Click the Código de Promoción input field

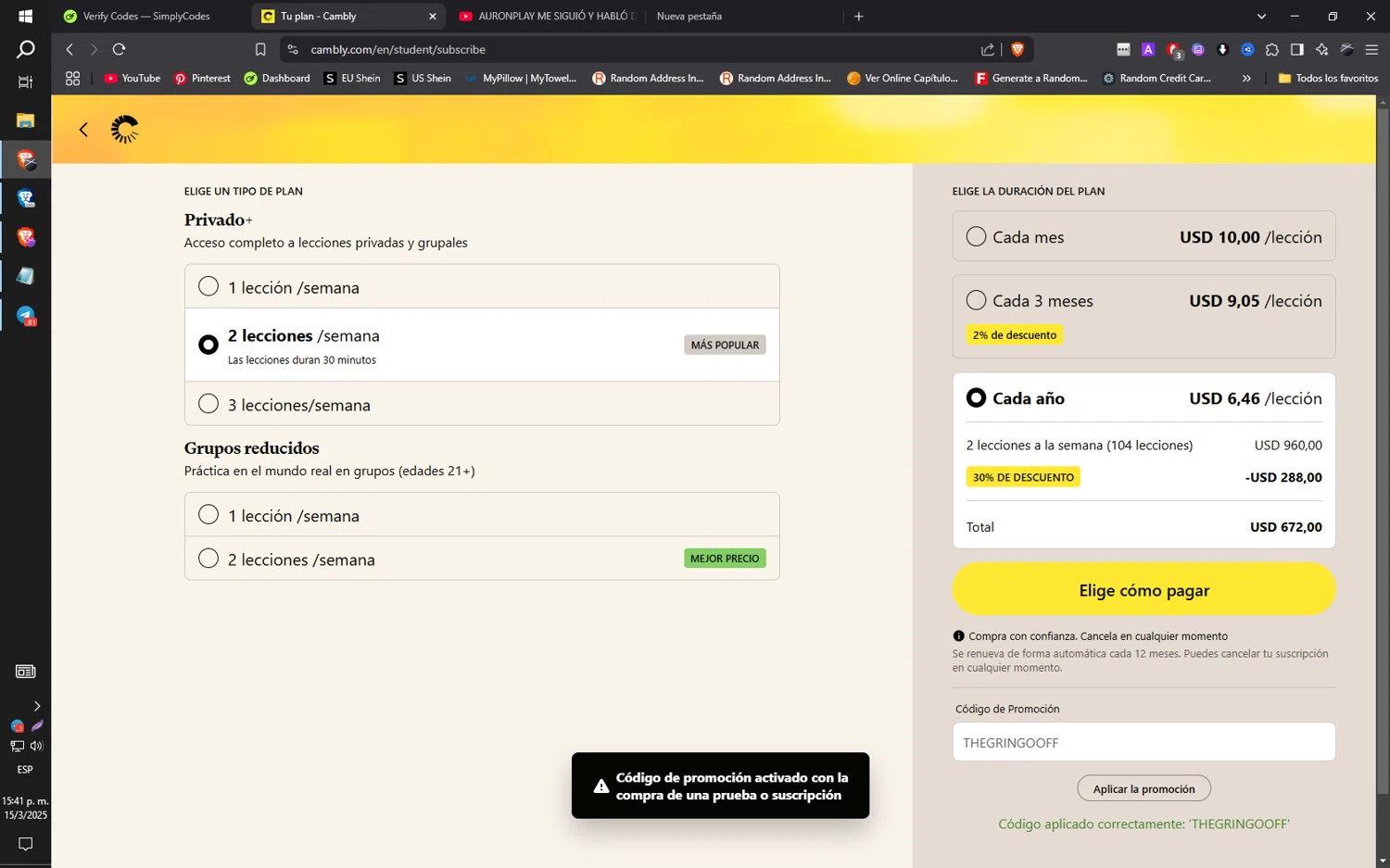point(1144,742)
